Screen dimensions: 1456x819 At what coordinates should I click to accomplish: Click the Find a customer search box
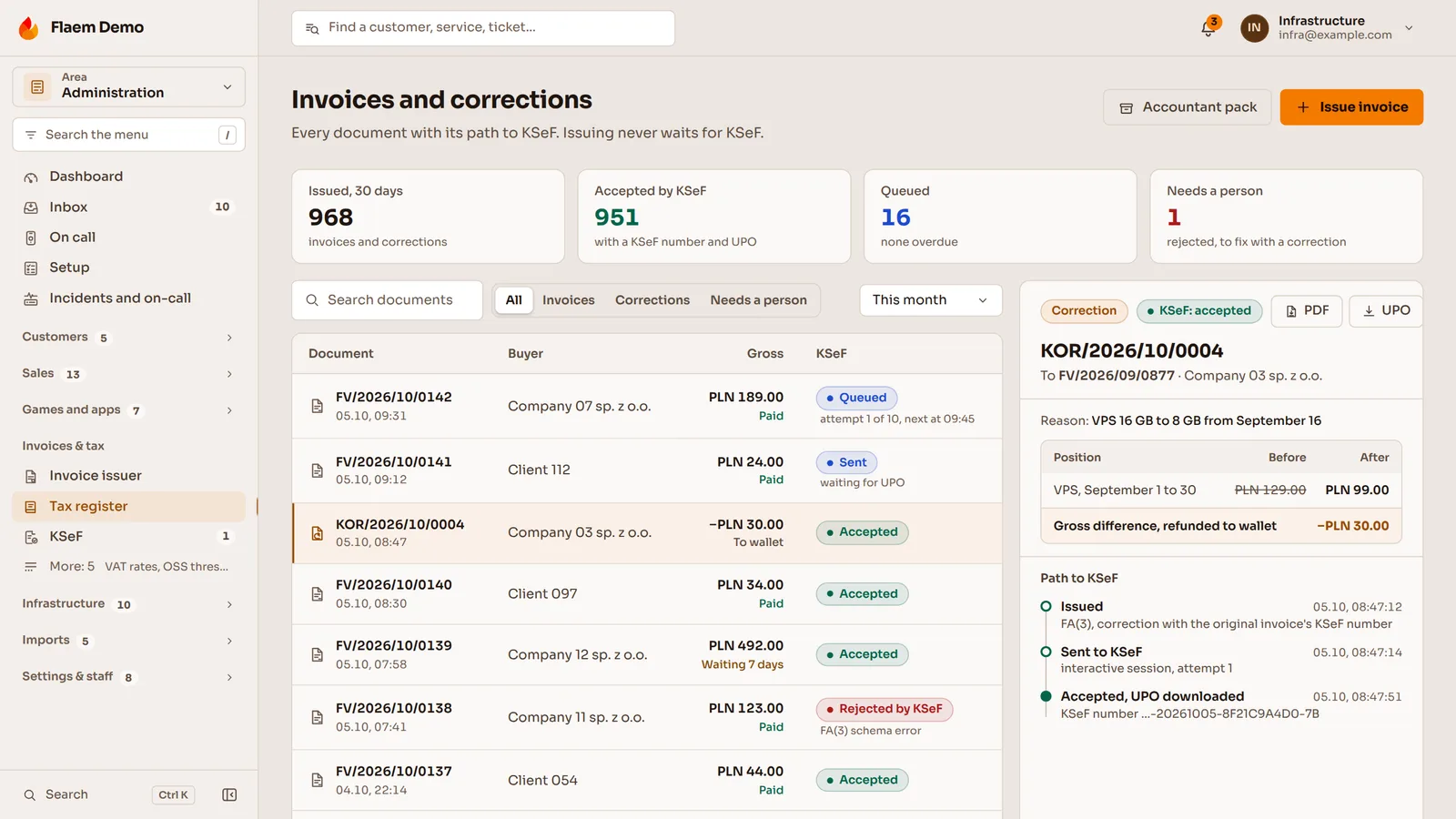483,28
